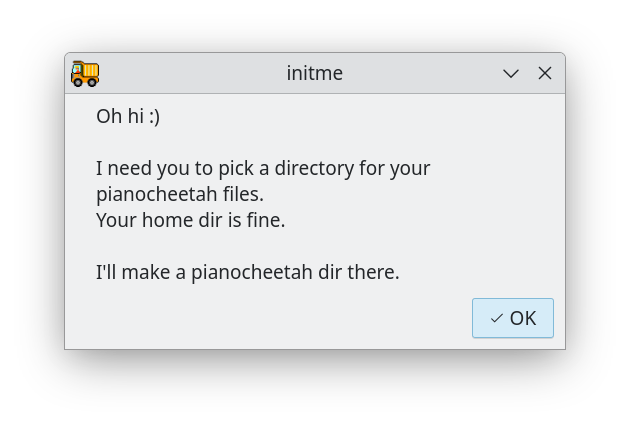Viewport: 630px width, 426px height.
Task: Click the "Your home dir is fine." line
Action: pyautogui.click(x=190, y=220)
